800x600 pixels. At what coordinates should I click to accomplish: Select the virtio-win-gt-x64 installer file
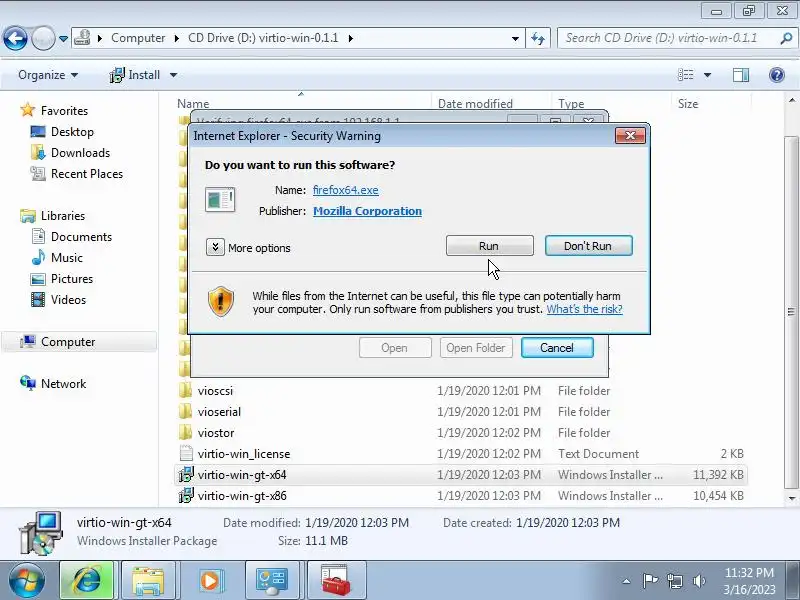click(242, 474)
